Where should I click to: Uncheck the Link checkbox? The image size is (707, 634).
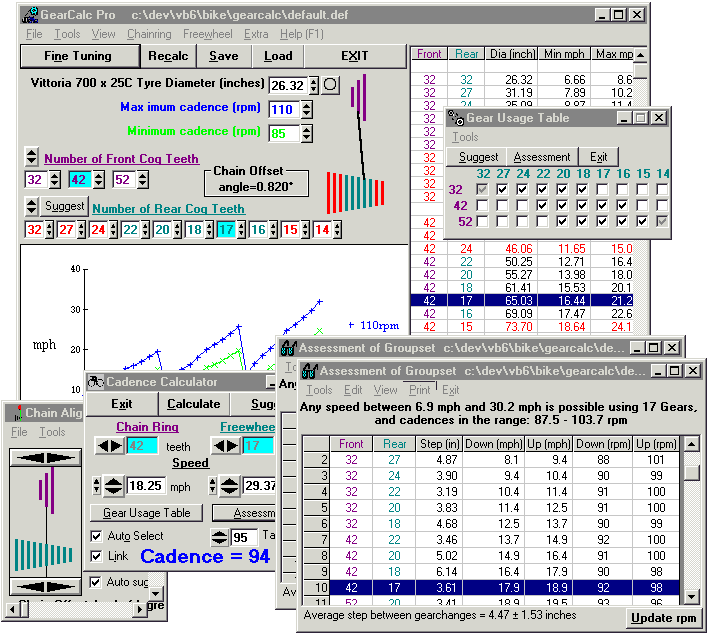click(x=96, y=556)
